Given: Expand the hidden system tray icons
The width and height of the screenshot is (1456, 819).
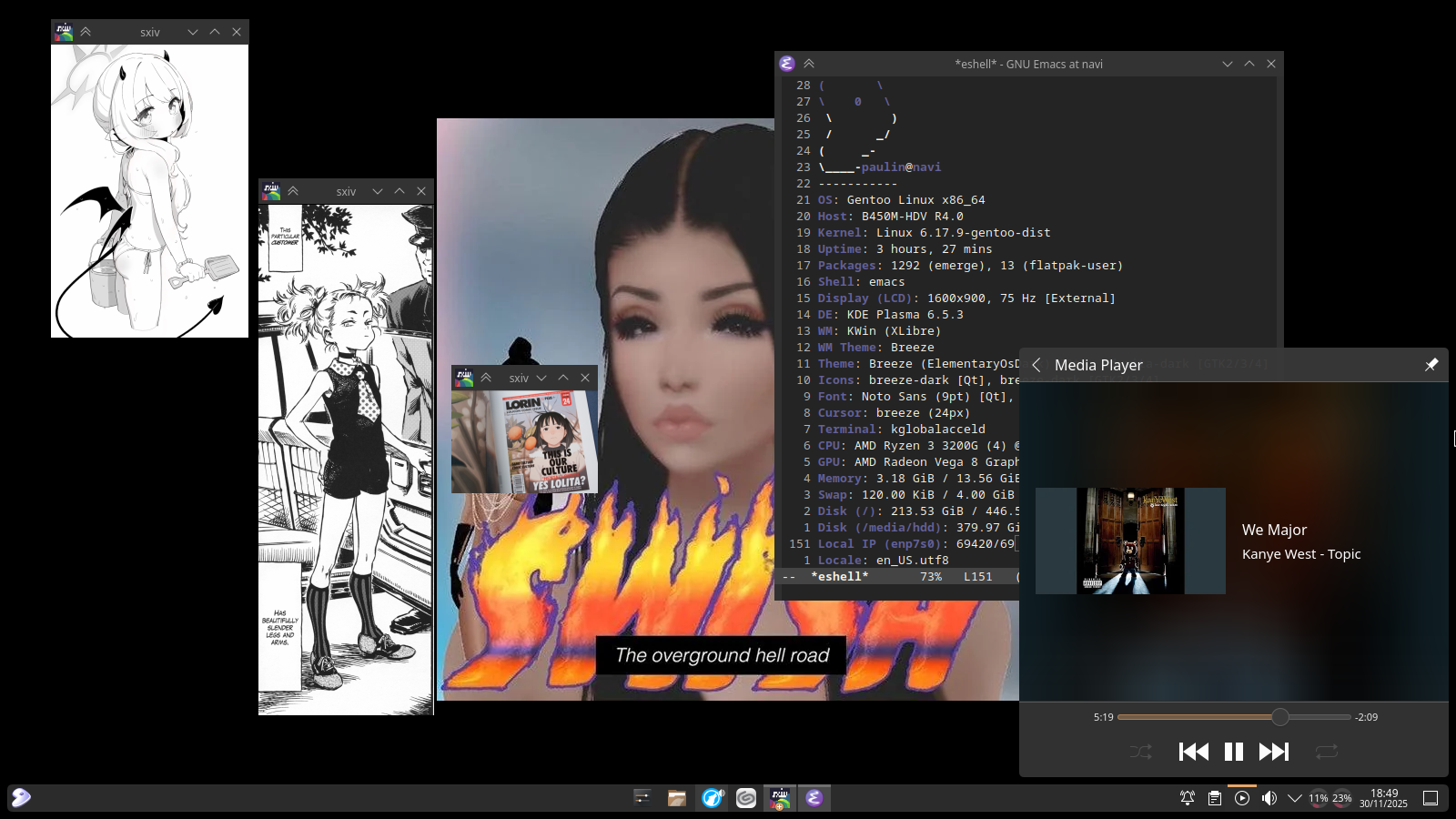Looking at the screenshot, I should click(1295, 798).
